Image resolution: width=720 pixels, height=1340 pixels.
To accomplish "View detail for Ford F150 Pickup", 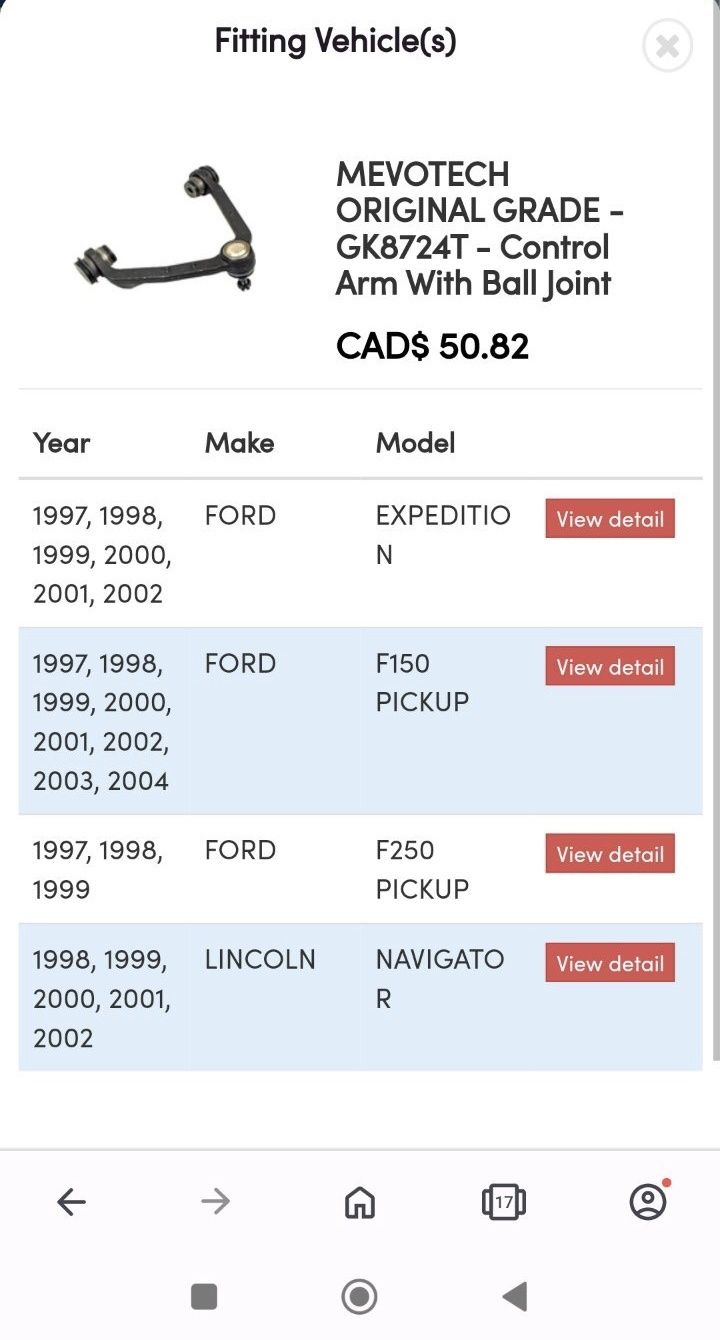I will tap(610, 667).
